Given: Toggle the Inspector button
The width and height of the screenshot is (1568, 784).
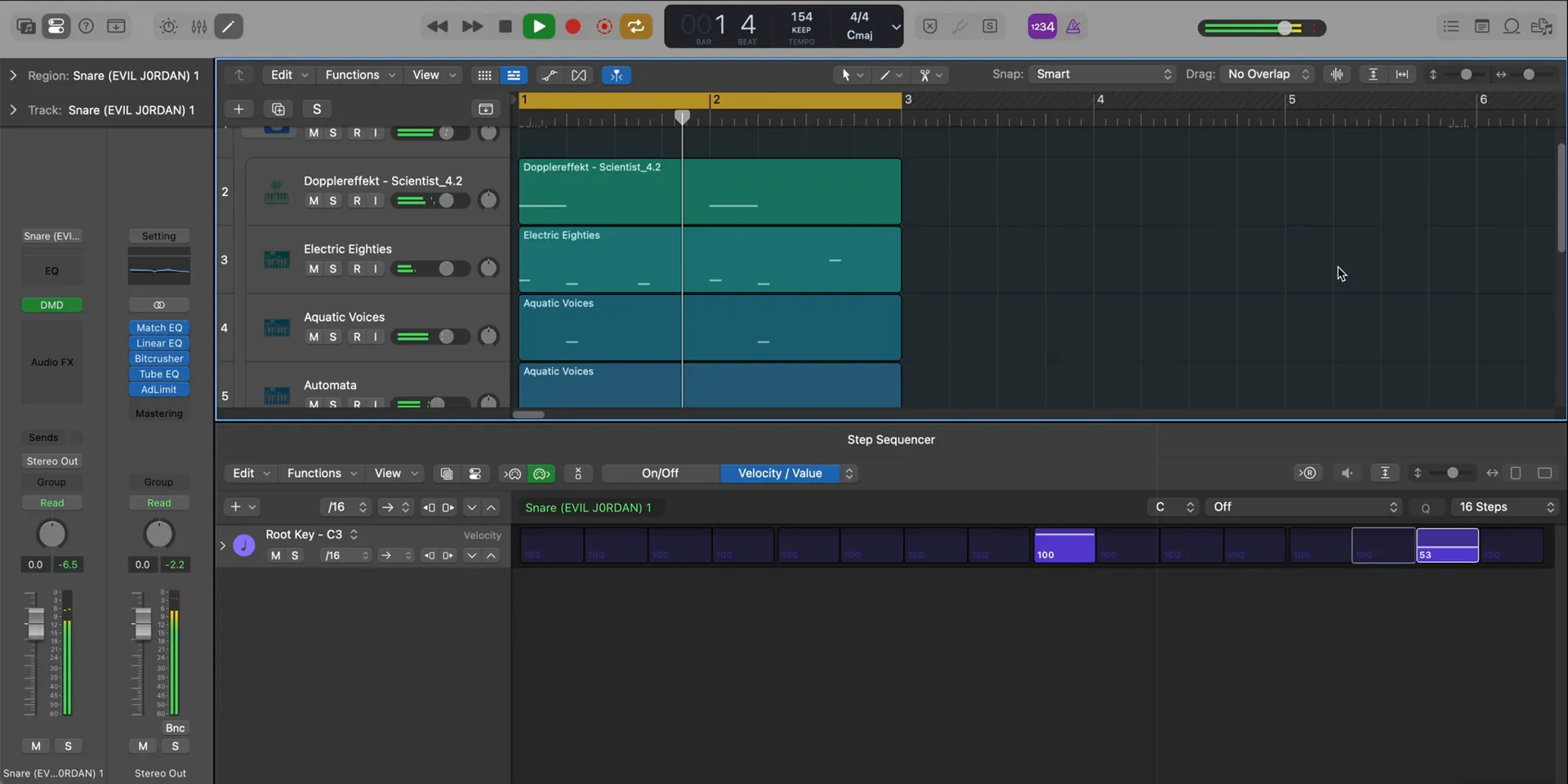Looking at the screenshot, I should pyautogui.click(x=56, y=26).
